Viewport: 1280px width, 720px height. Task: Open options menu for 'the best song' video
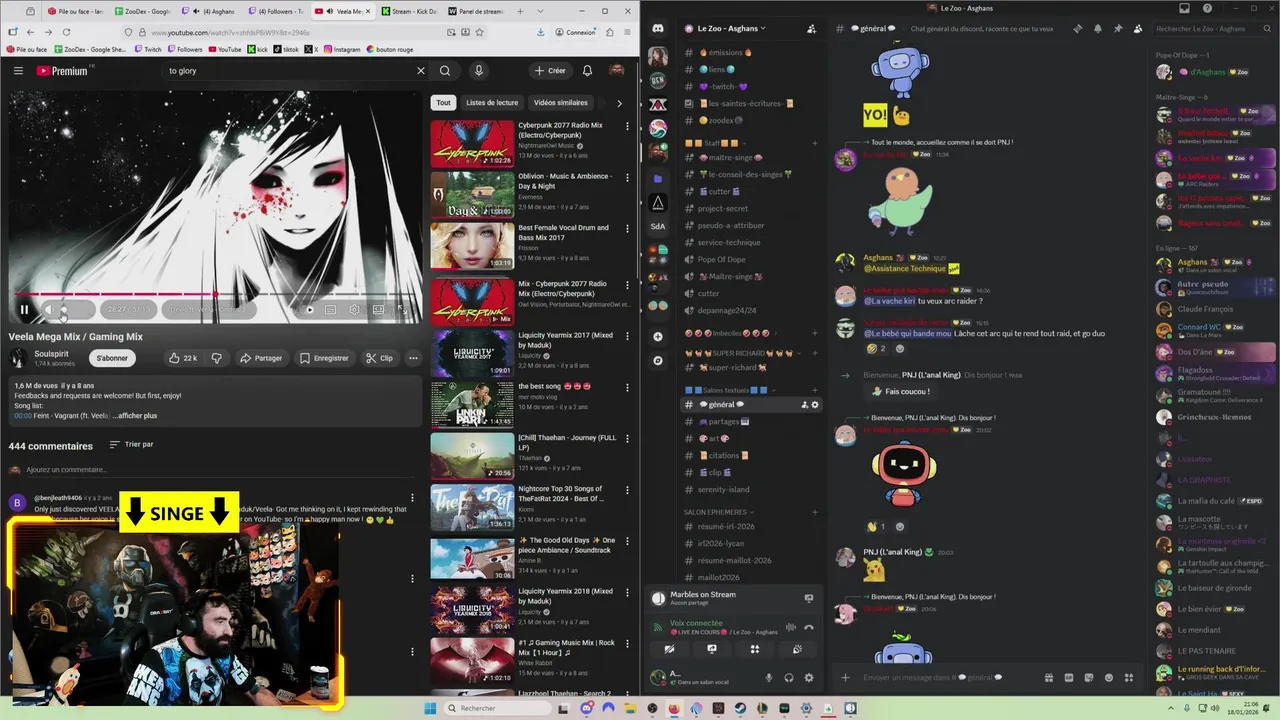(x=627, y=385)
